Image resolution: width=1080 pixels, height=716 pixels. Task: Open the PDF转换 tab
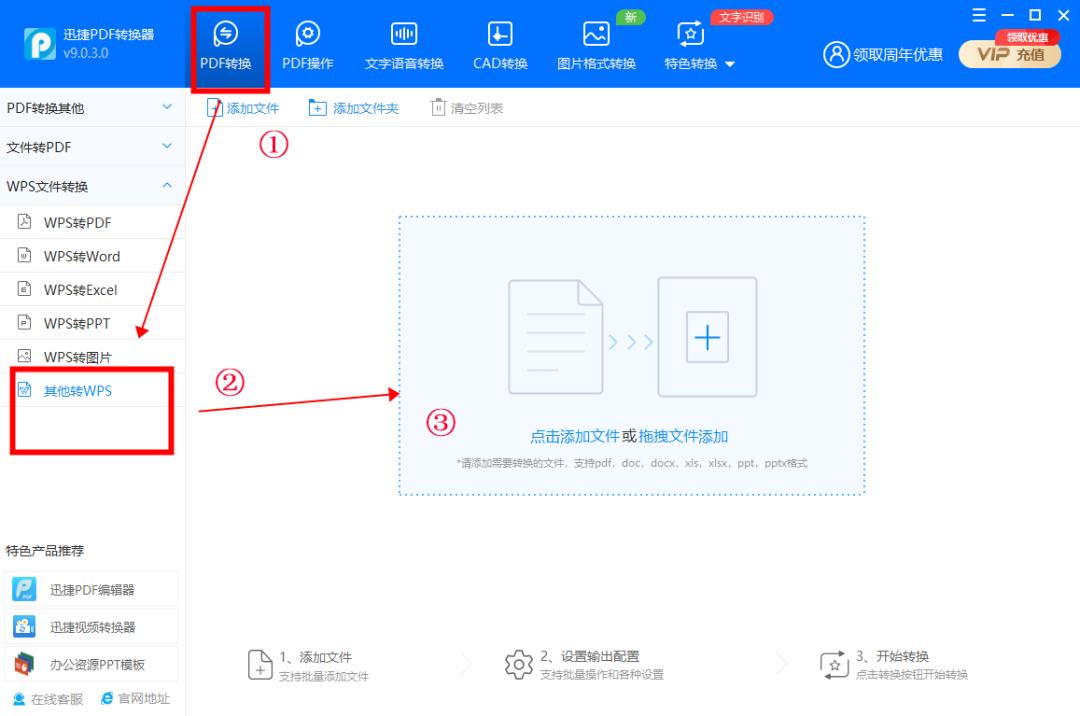226,46
